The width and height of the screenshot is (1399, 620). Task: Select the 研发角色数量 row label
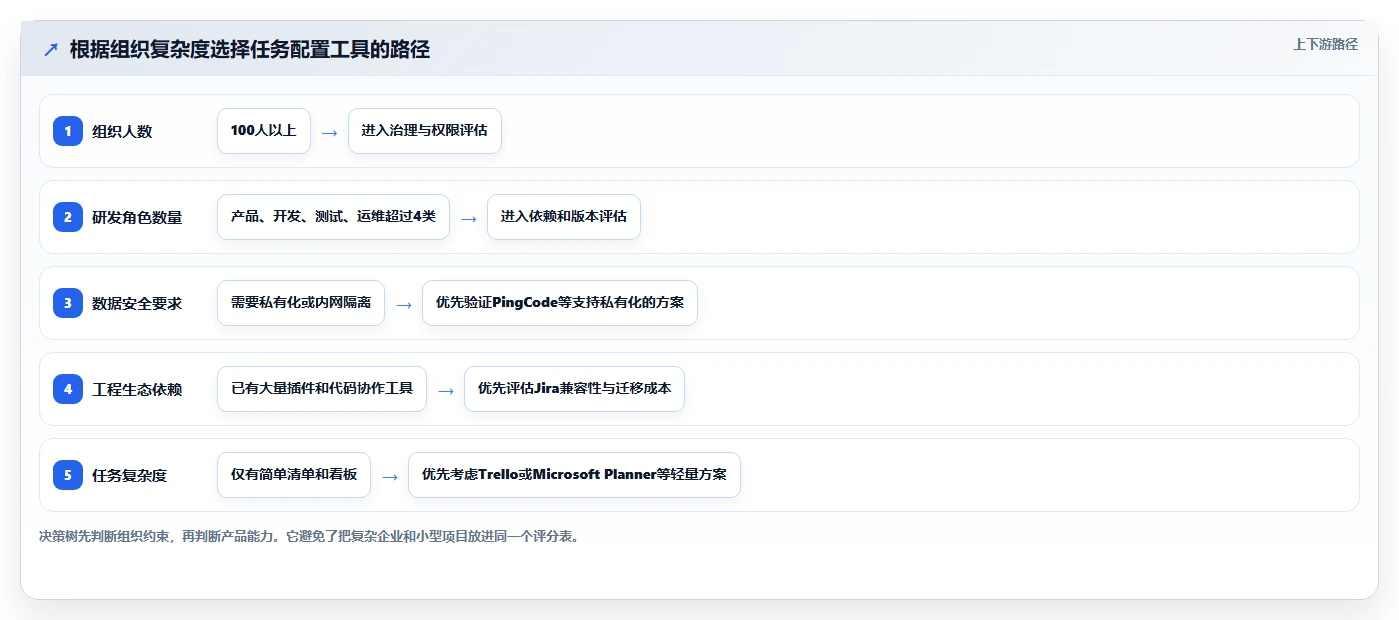click(x=137, y=217)
